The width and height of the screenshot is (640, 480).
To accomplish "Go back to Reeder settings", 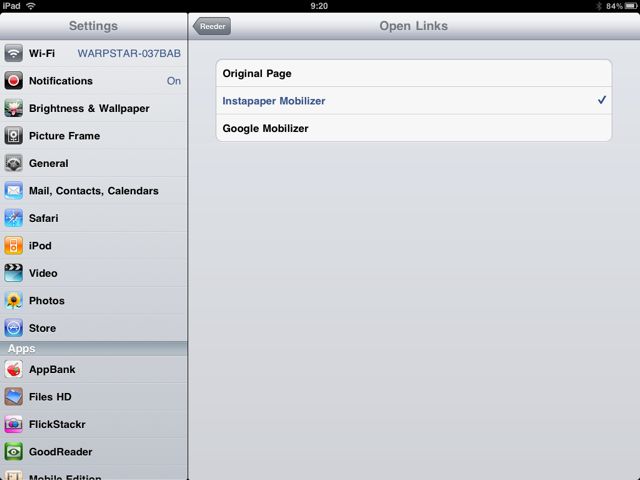I will (x=212, y=26).
